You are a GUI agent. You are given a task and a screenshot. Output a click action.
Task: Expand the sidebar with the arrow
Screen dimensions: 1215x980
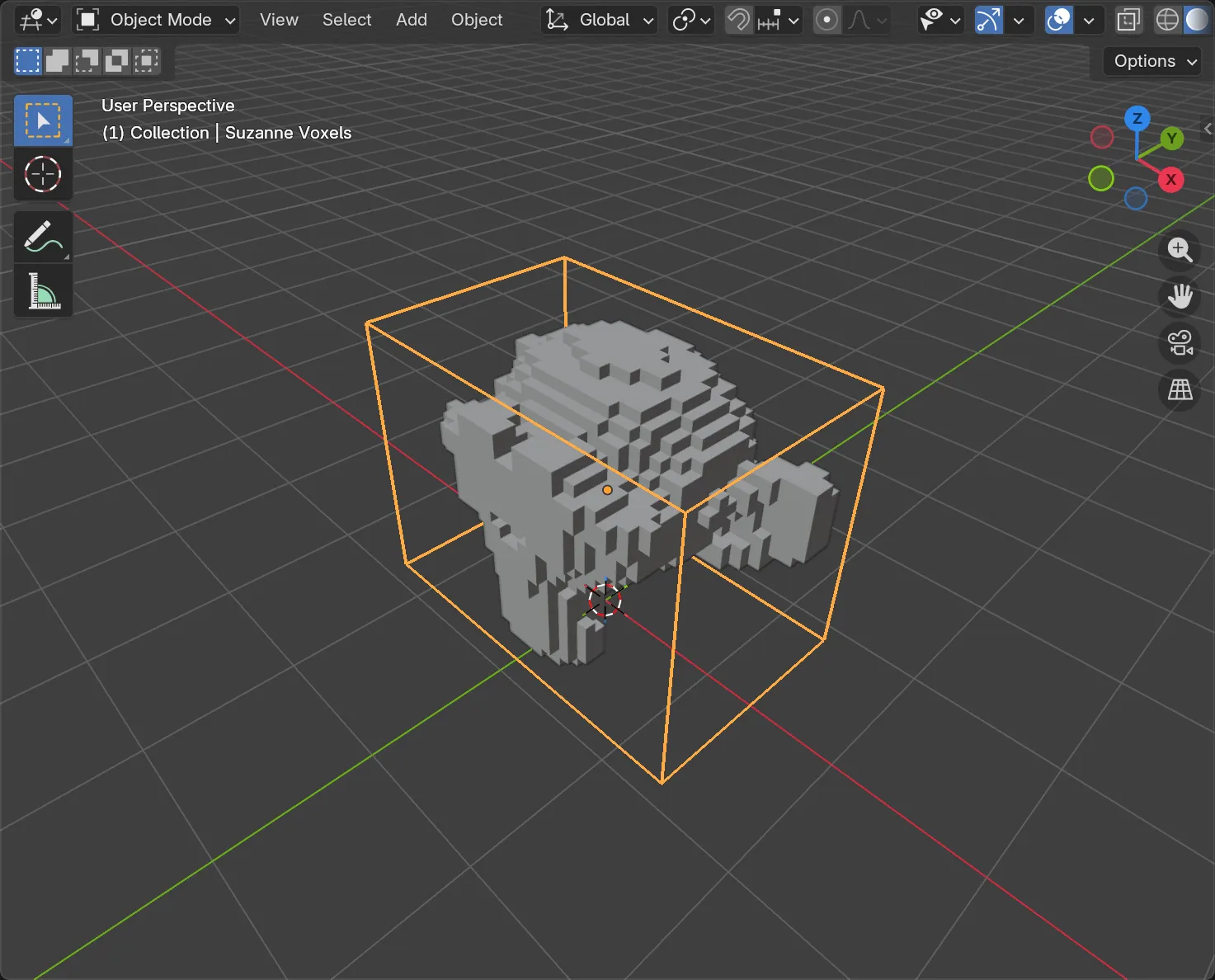[1208, 129]
